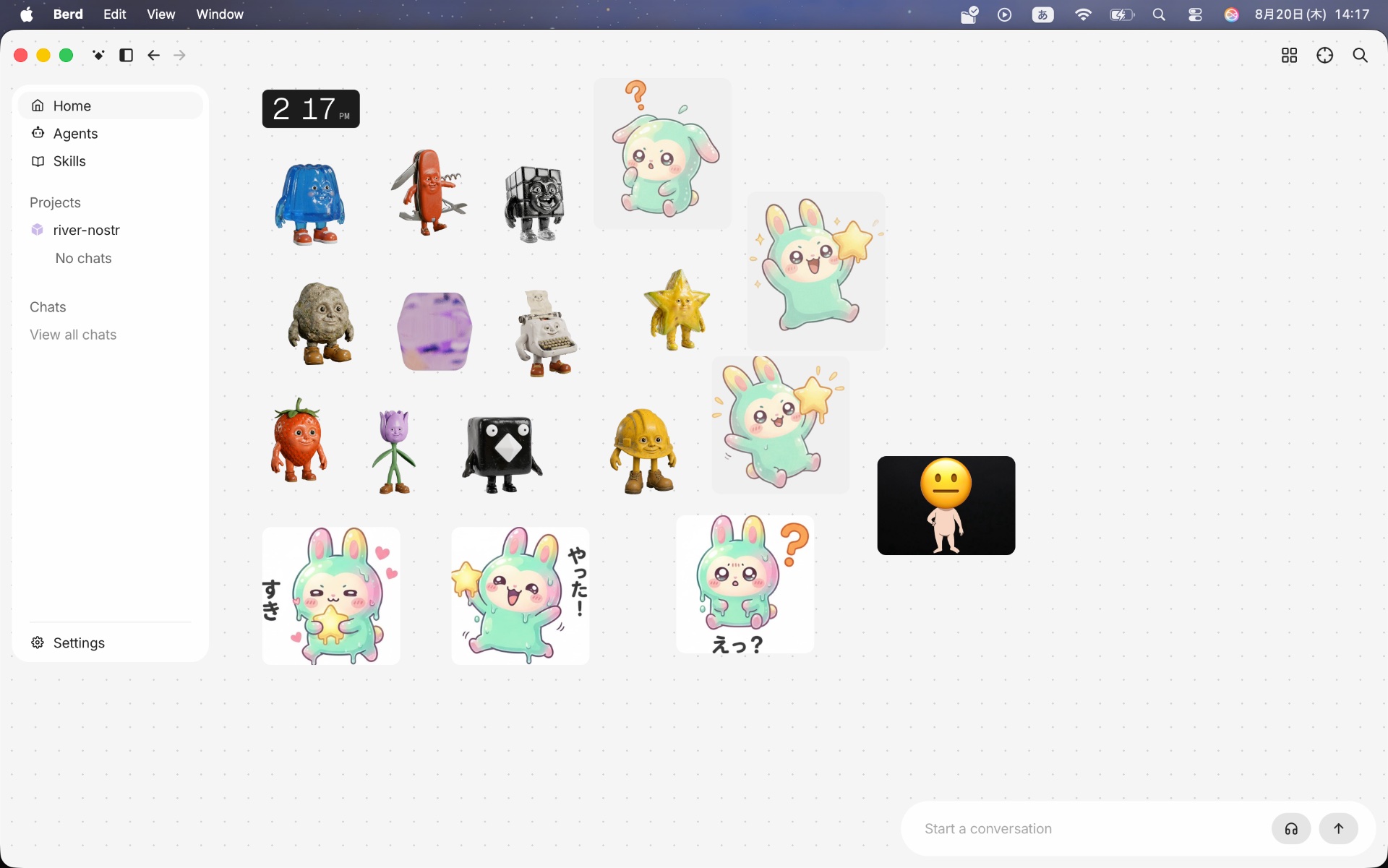Toggle the sidebar panel icon

[126, 55]
